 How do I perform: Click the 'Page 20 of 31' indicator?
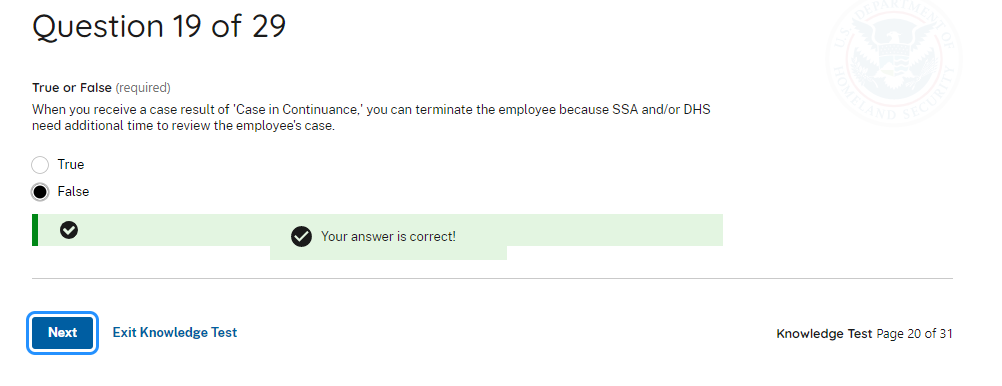(x=914, y=334)
